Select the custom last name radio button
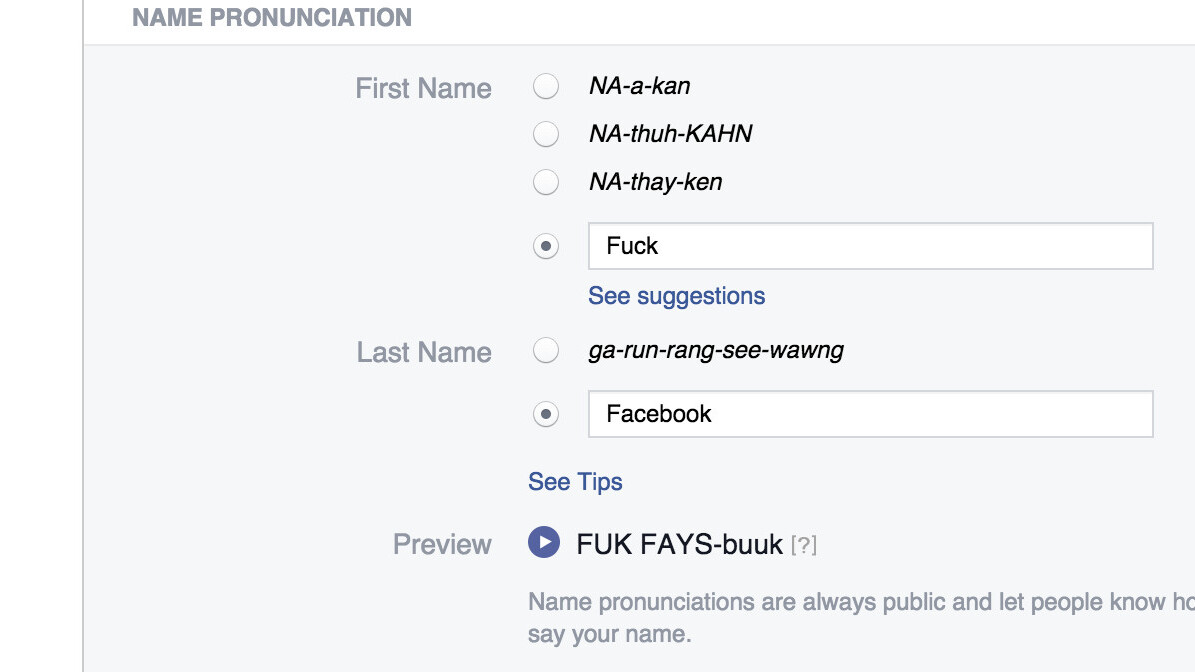This screenshot has height=672, width=1195. coord(546,414)
